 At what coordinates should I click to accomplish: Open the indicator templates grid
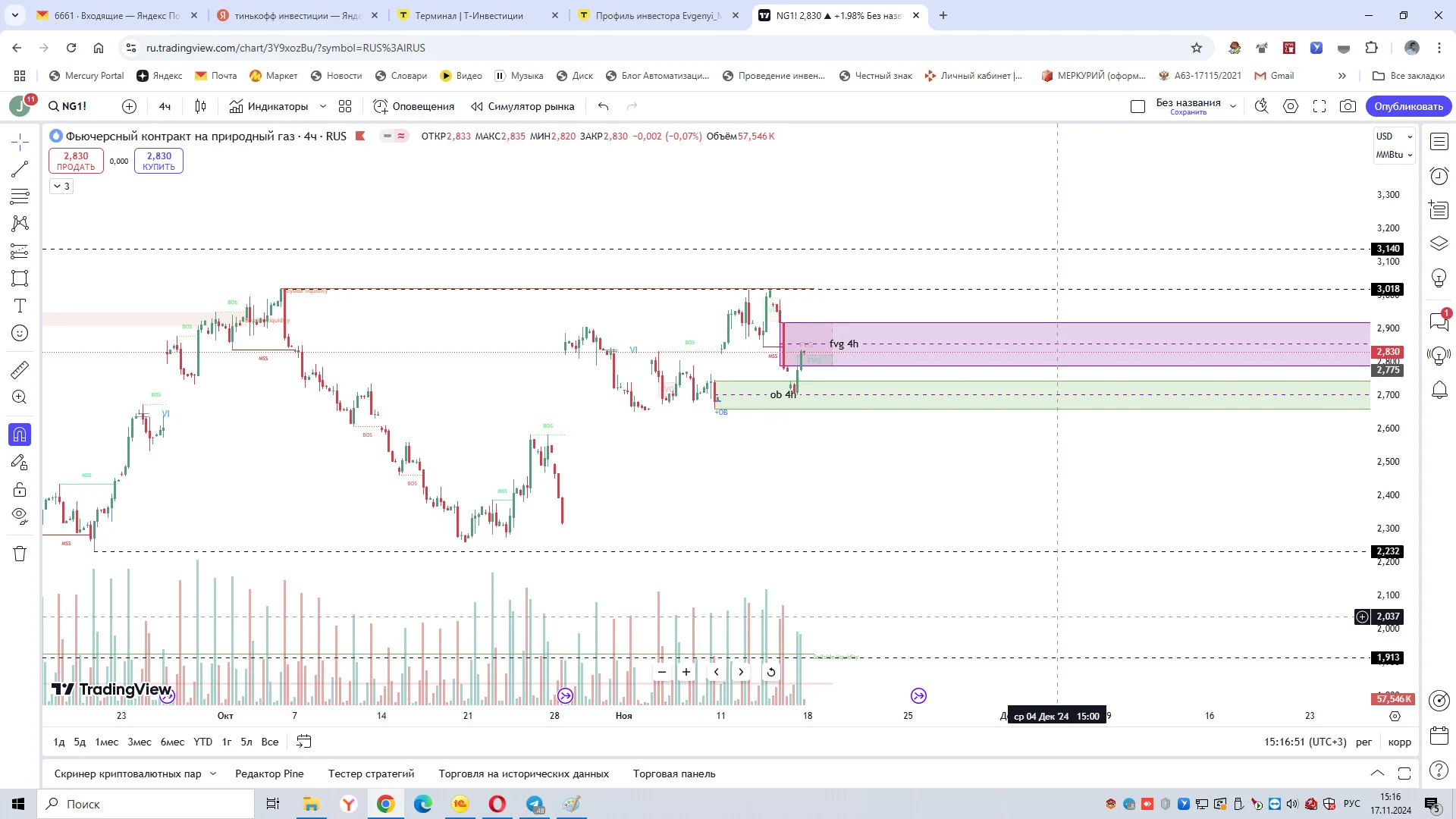tap(345, 106)
